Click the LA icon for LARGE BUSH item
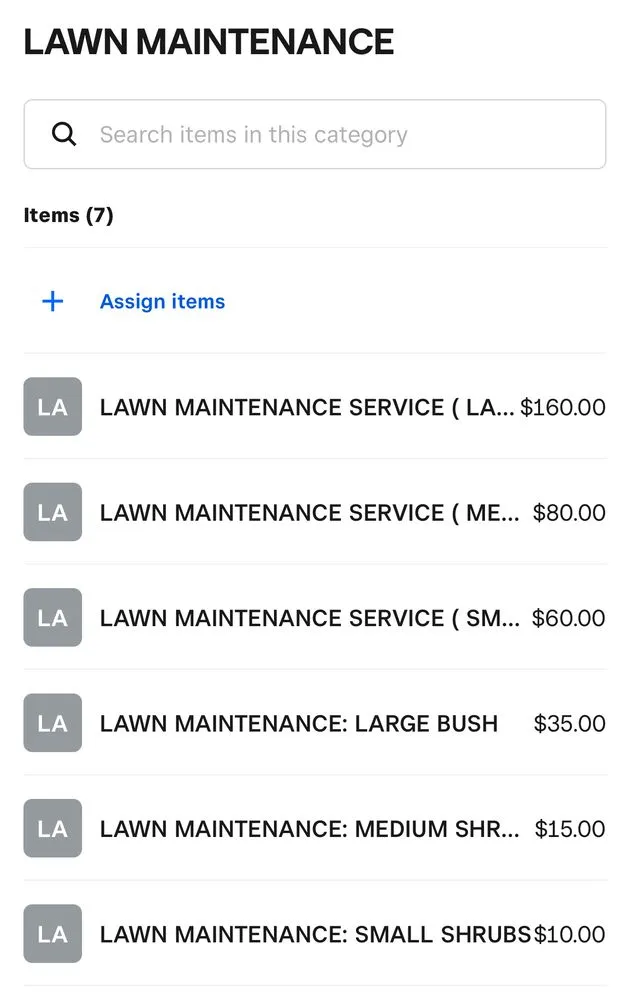Screen dimensions: 630x1000 tap(52, 723)
